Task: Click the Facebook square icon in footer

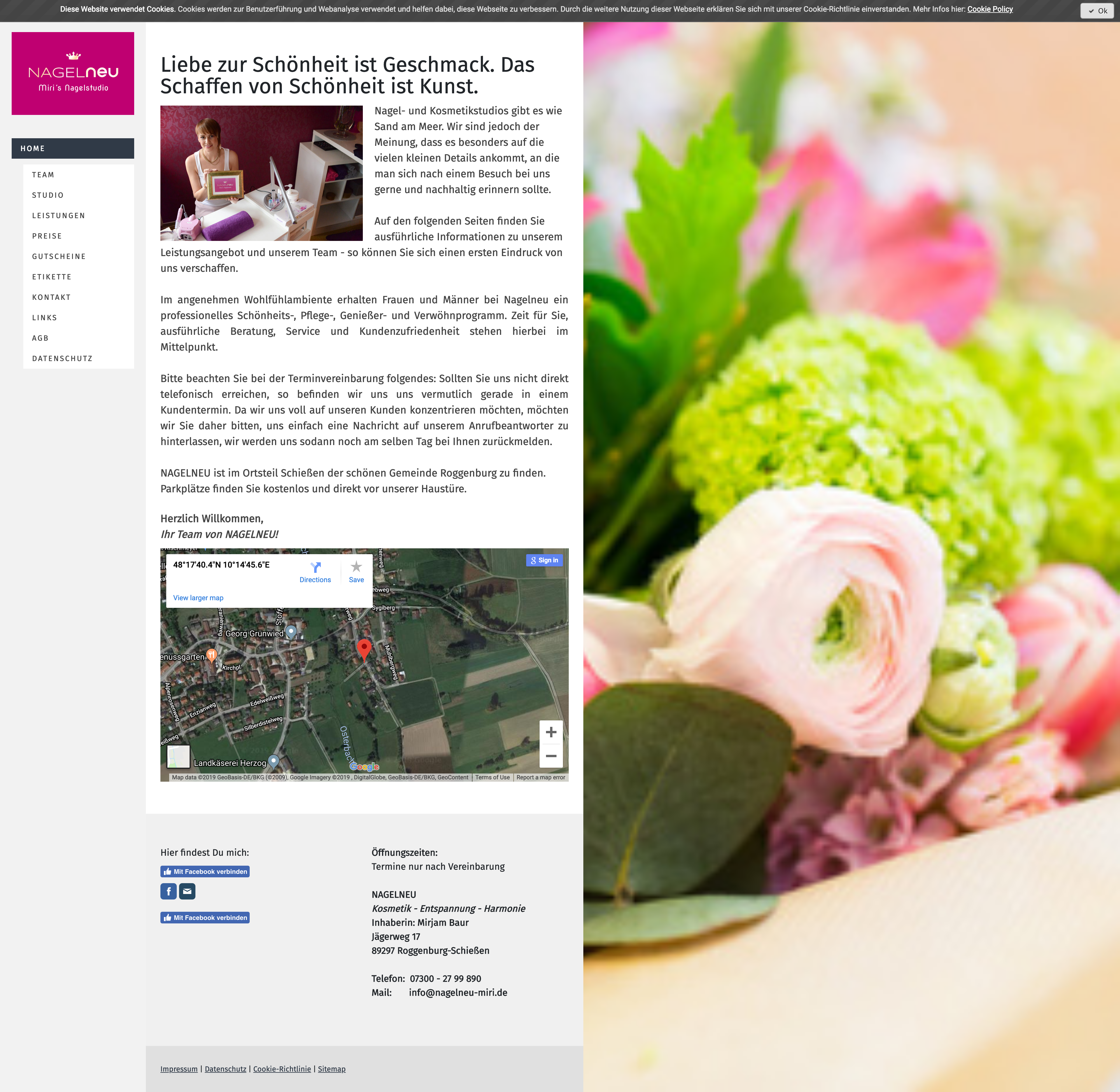Action: click(168, 891)
